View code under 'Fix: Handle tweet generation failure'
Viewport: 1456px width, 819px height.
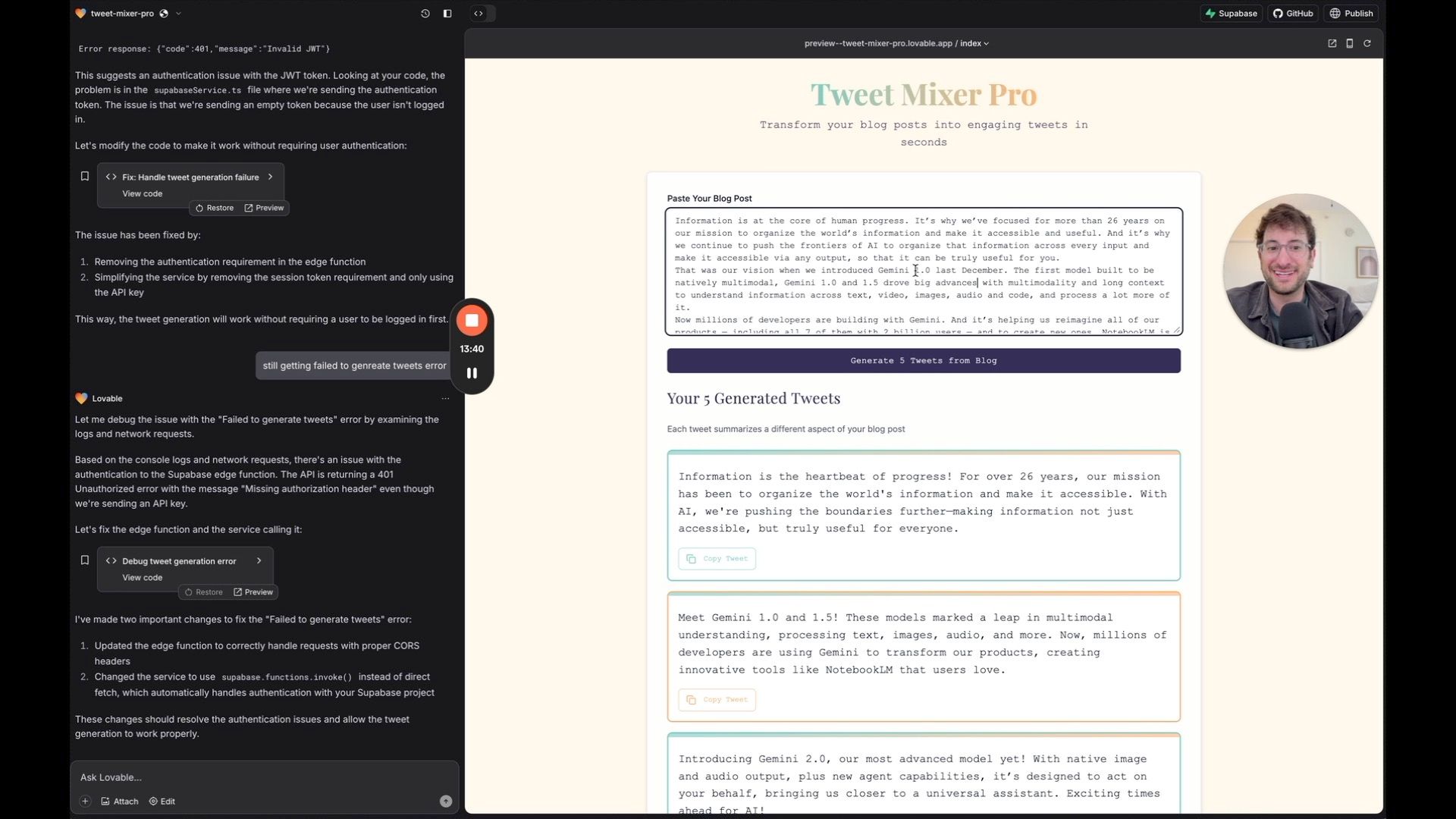143,193
